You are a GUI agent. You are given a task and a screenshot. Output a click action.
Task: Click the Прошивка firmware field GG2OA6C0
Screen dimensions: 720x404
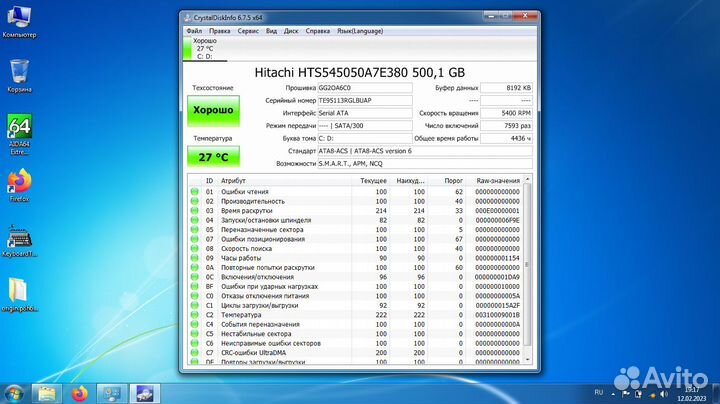coord(365,88)
